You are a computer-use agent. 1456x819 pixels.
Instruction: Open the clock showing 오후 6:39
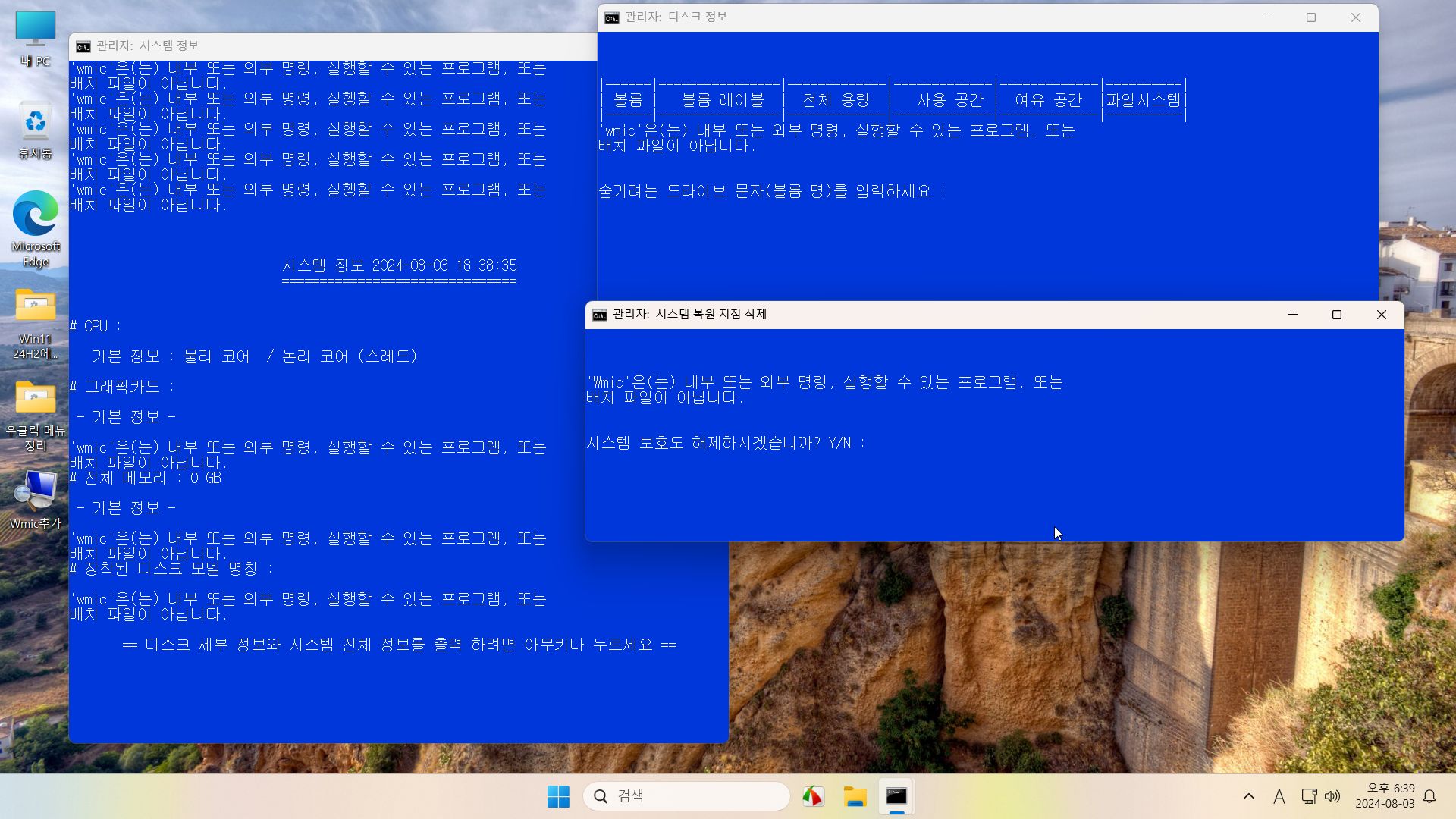(1385, 796)
